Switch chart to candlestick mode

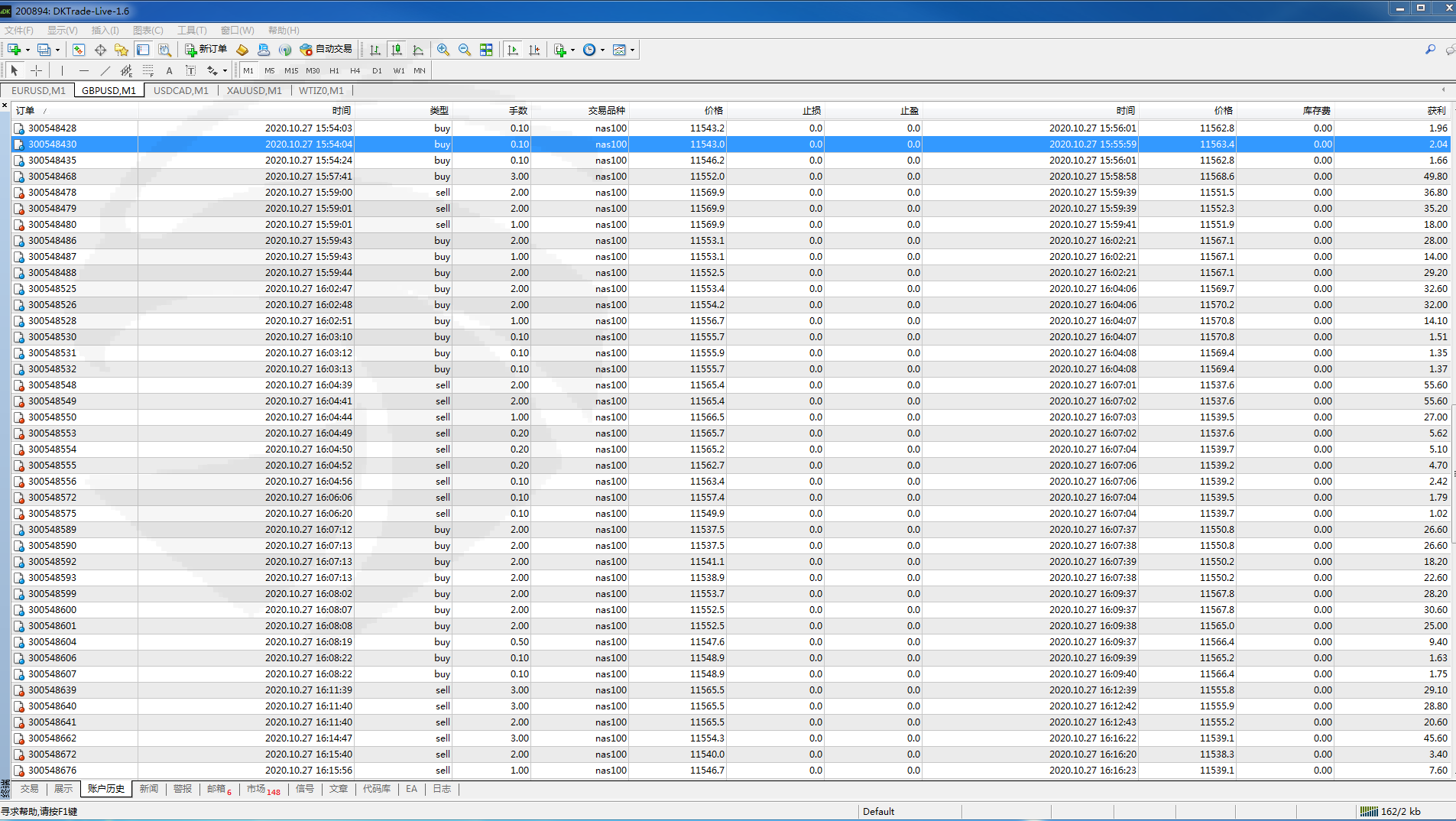(397, 50)
